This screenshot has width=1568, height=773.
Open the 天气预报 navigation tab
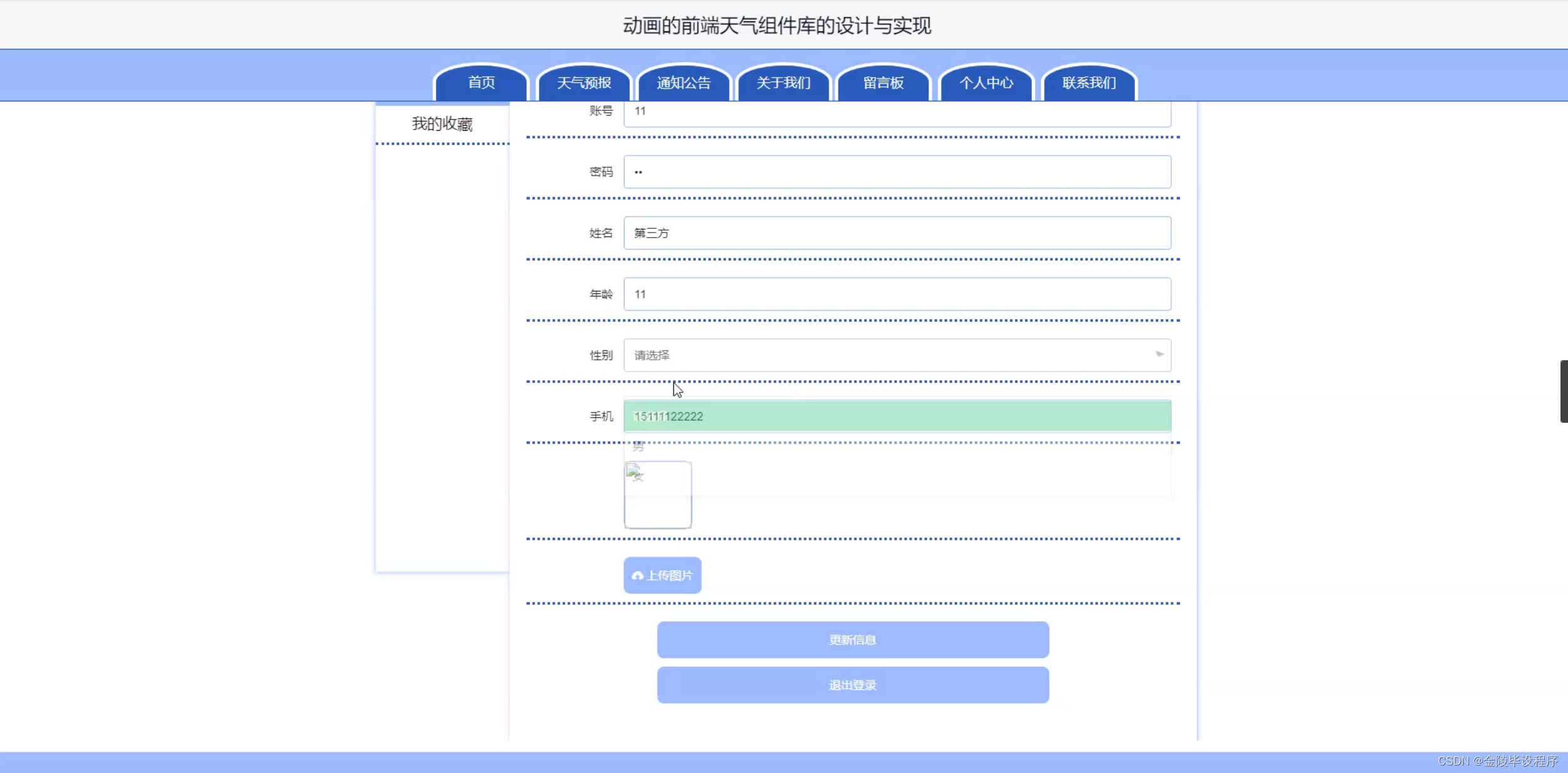pyautogui.click(x=584, y=83)
